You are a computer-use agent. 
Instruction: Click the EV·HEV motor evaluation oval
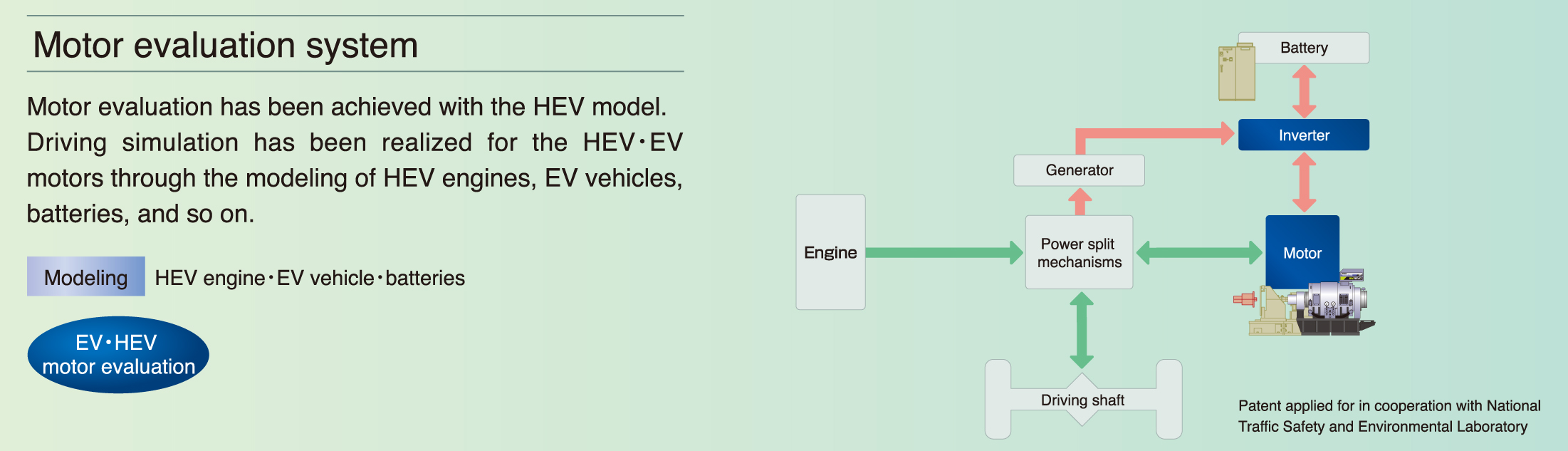coord(118,355)
